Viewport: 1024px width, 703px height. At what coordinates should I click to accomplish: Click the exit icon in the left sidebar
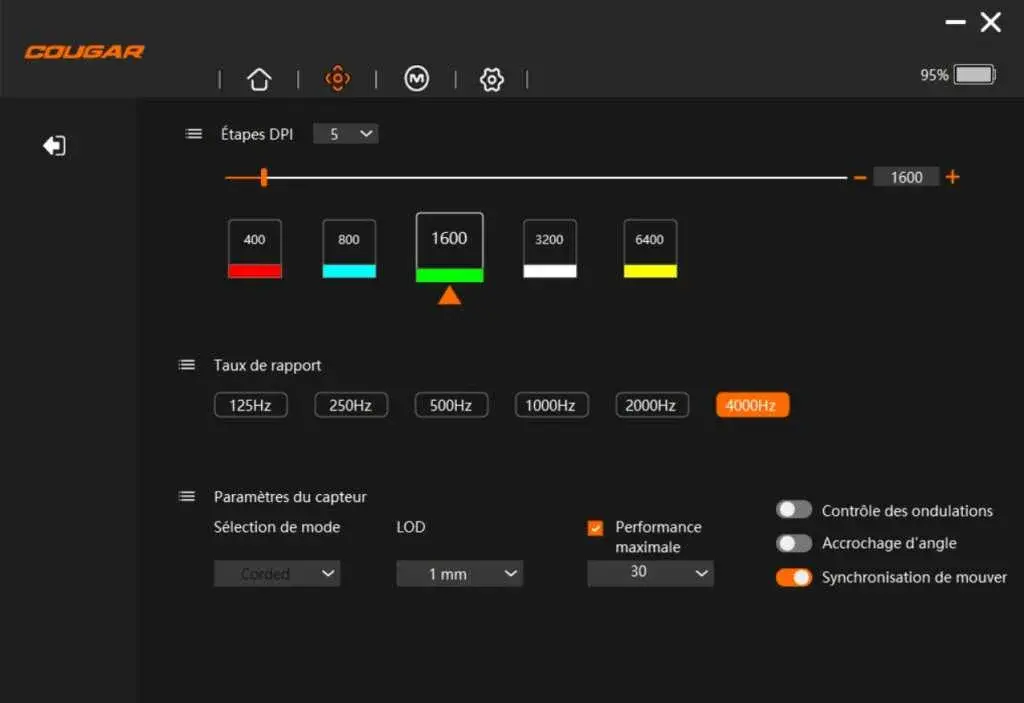55,145
